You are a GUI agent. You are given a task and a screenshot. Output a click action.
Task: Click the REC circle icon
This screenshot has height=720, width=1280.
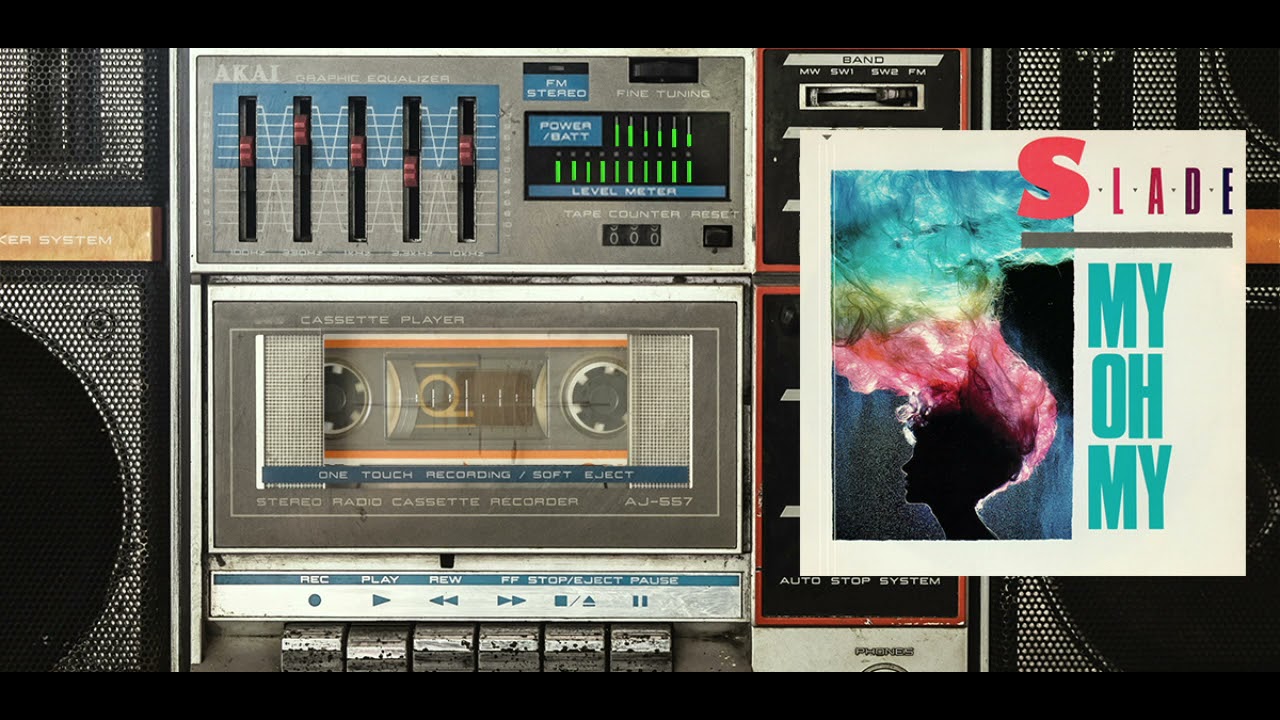(x=315, y=600)
